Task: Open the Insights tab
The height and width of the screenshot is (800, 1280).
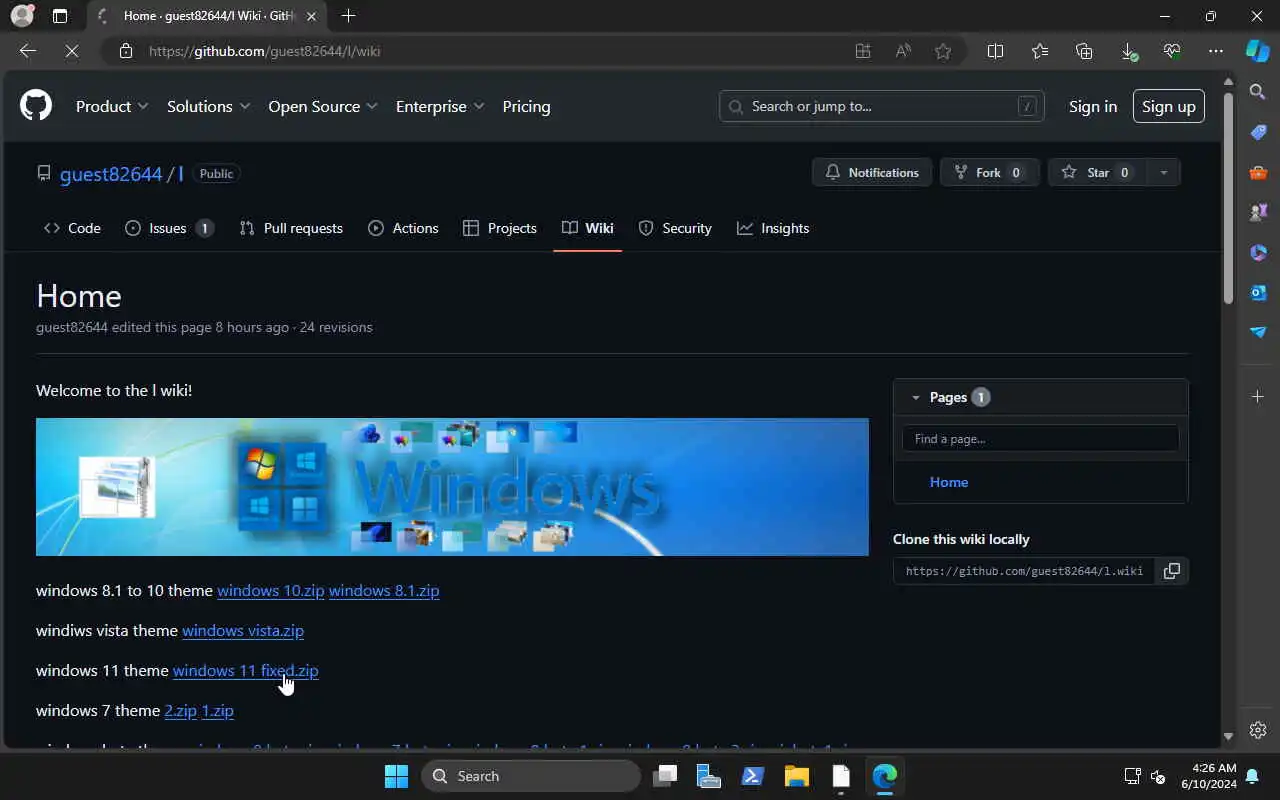Action: tap(773, 228)
